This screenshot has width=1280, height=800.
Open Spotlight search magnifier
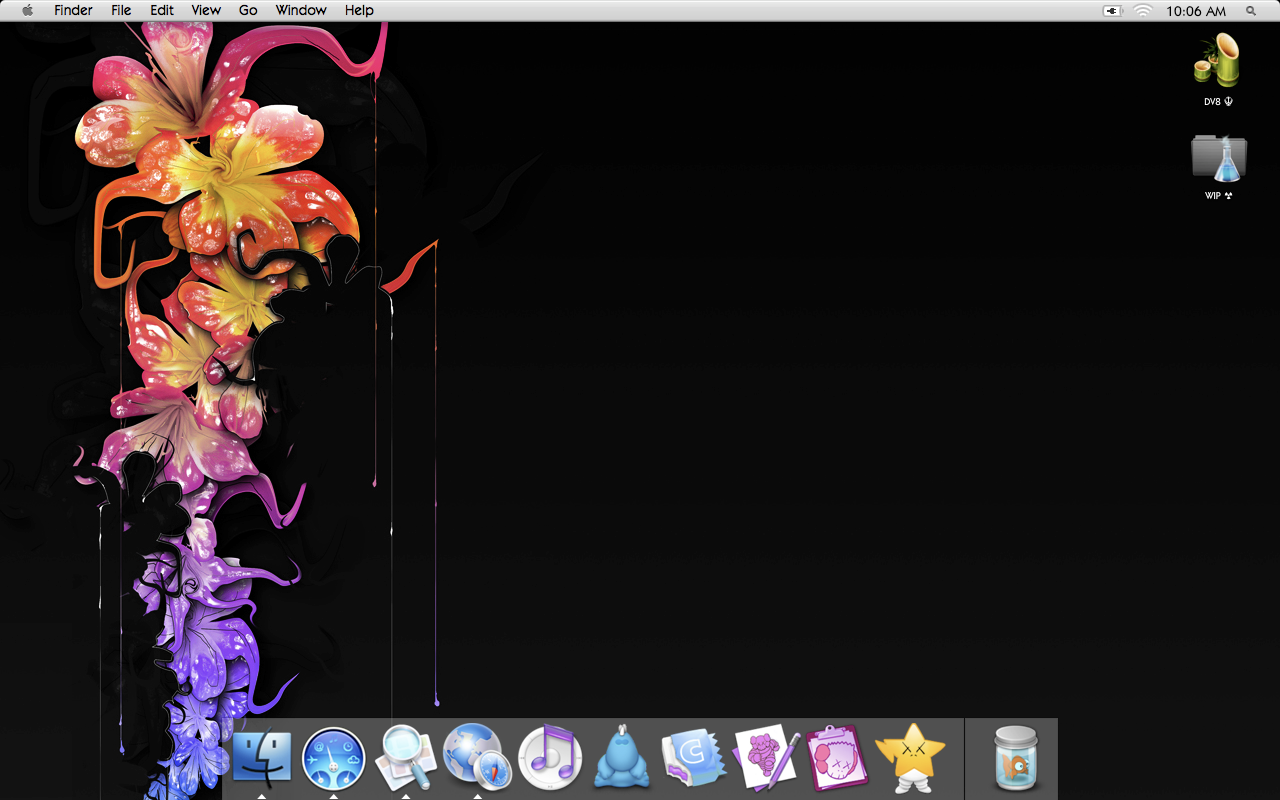tap(1251, 11)
